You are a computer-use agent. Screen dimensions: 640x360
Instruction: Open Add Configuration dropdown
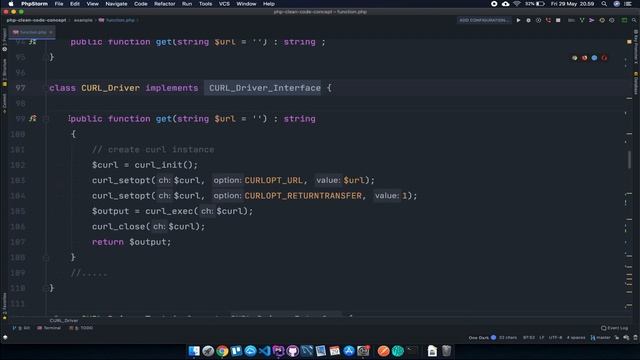[483, 20]
